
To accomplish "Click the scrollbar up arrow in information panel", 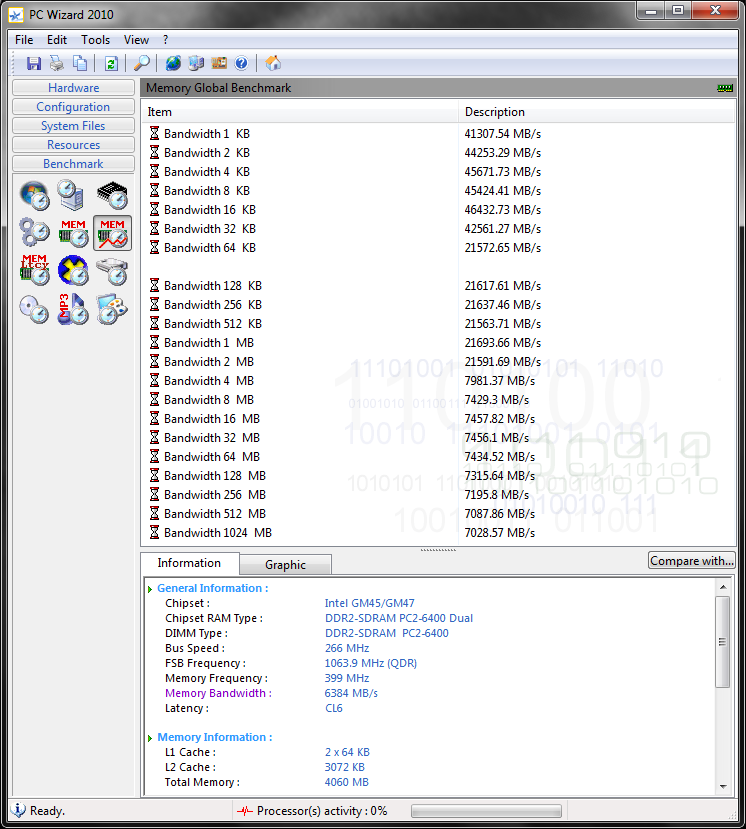I will click(x=723, y=587).
